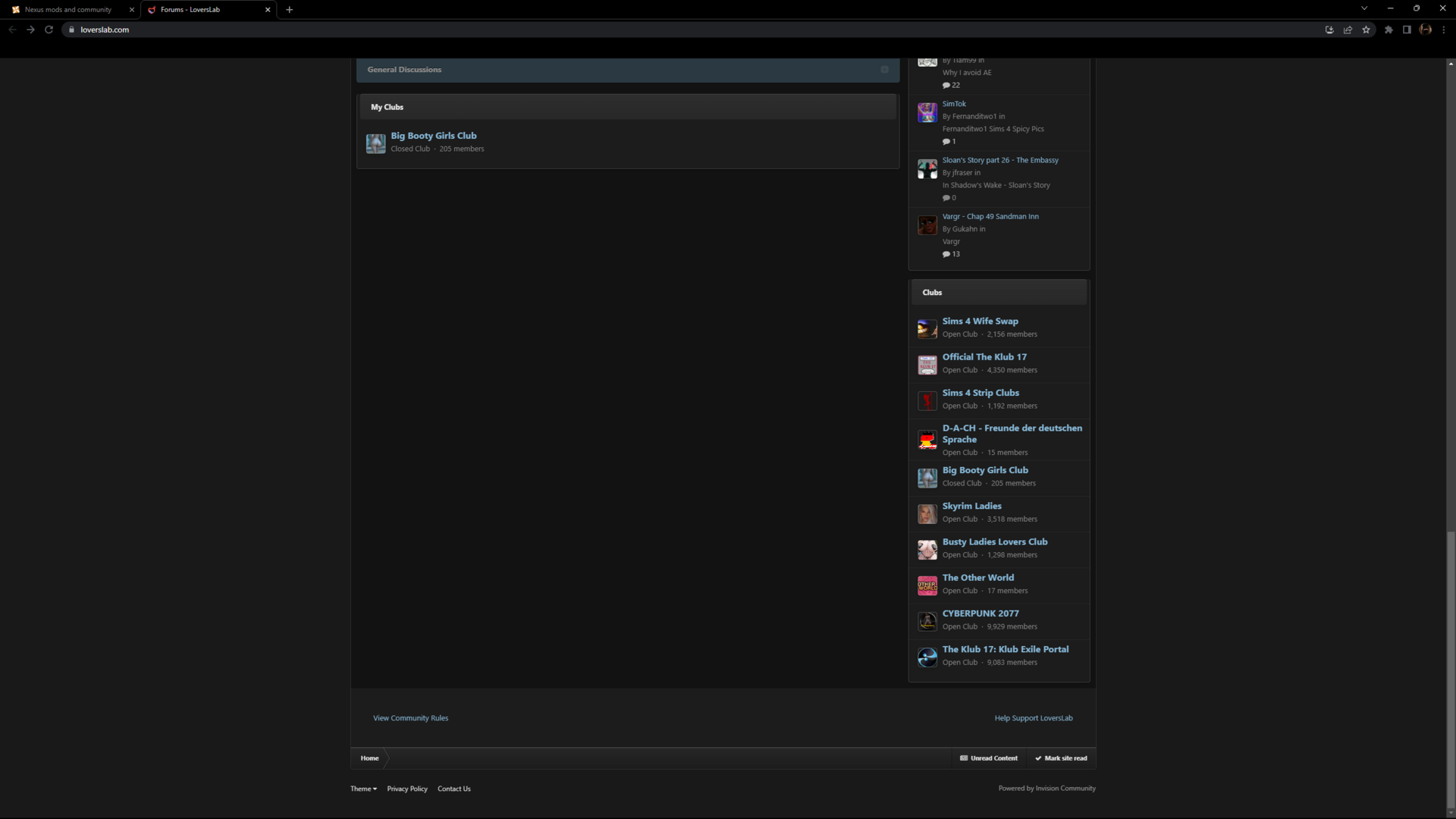Image resolution: width=1456 pixels, height=819 pixels.
Task: Open the tab search dropdown arrow
Action: [x=1364, y=8]
